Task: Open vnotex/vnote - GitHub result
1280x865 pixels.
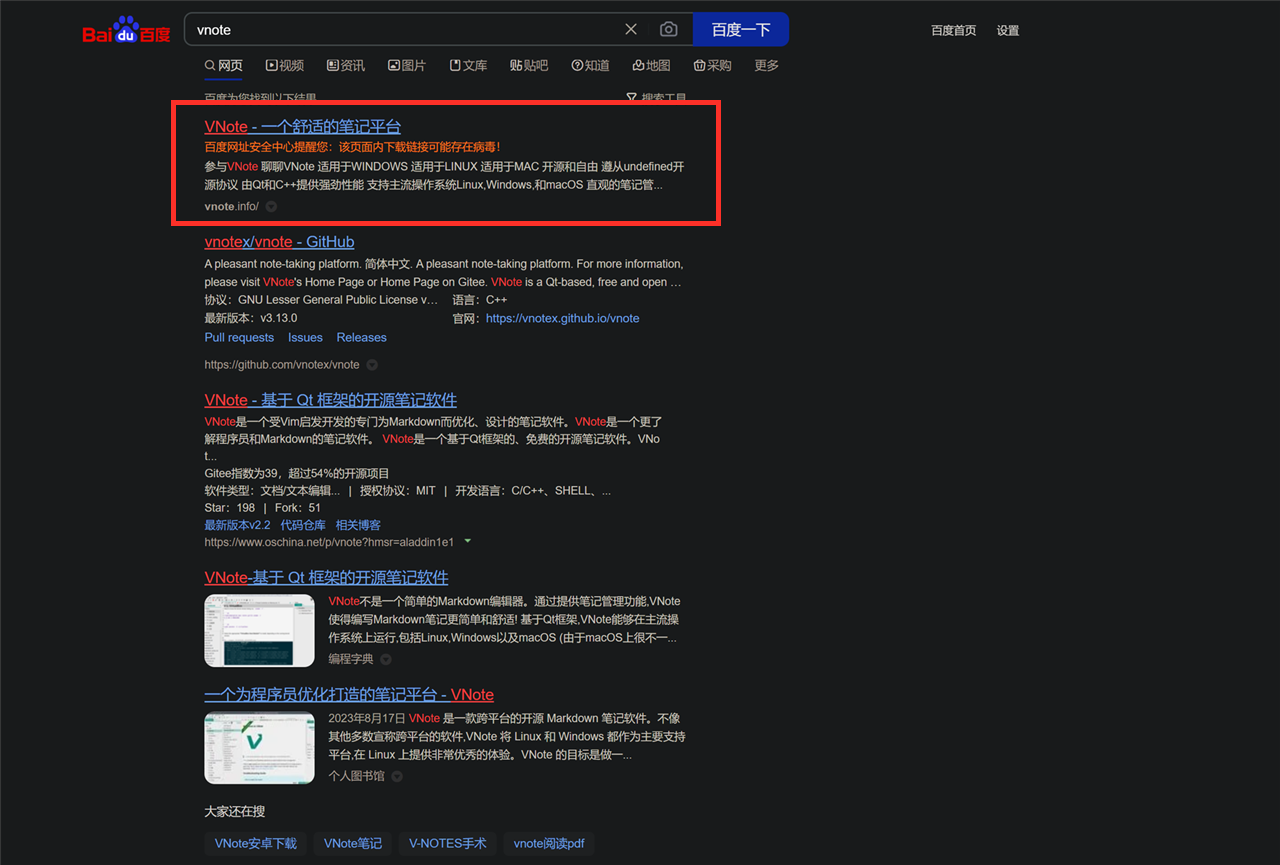Action: coord(279,242)
